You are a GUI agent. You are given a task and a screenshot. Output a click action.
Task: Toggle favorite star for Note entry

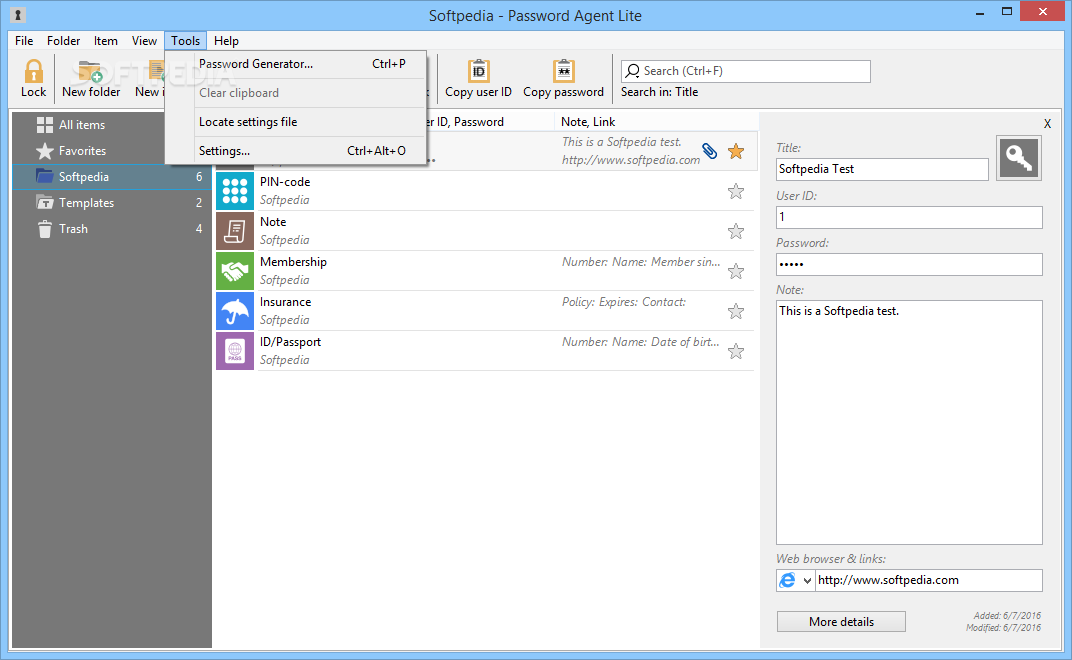click(x=736, y=231)
